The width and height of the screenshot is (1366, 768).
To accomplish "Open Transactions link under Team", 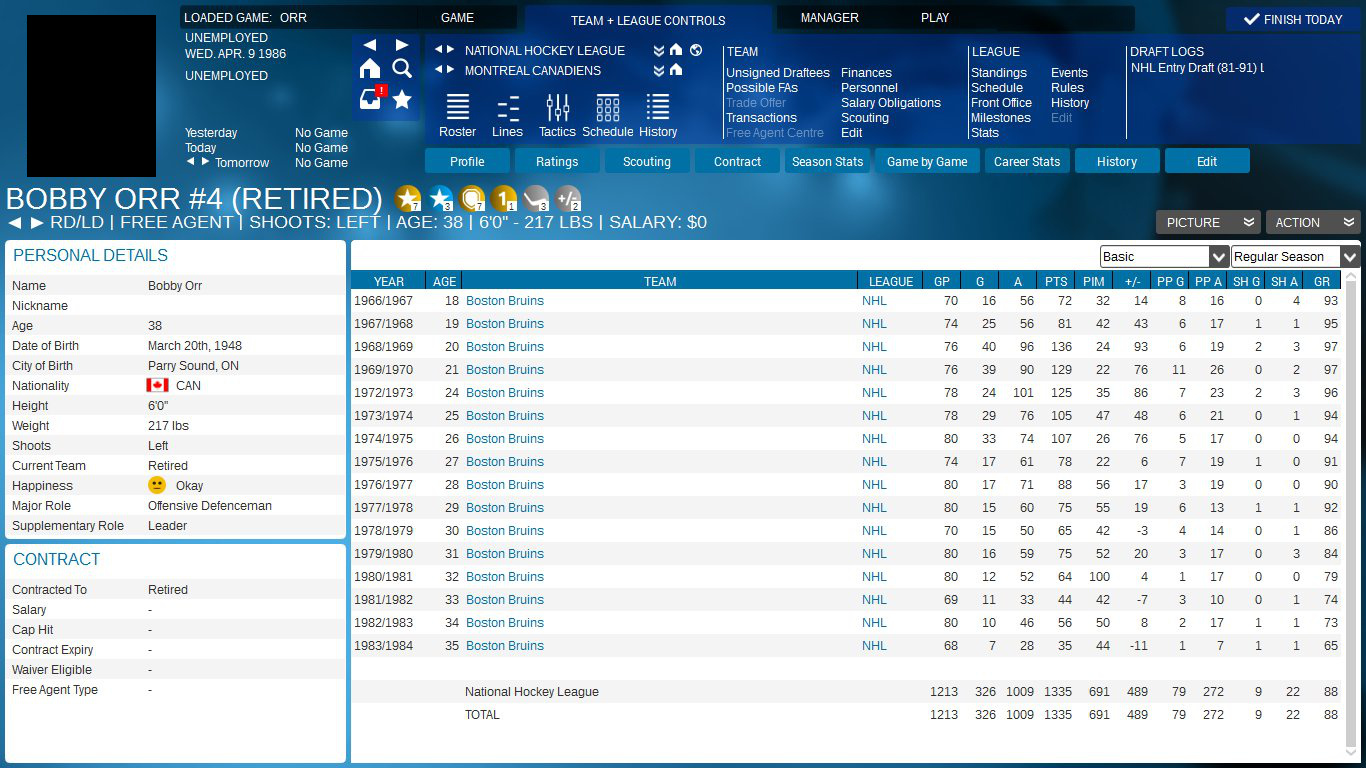I will pyautogui.click(x=761, y=118).
